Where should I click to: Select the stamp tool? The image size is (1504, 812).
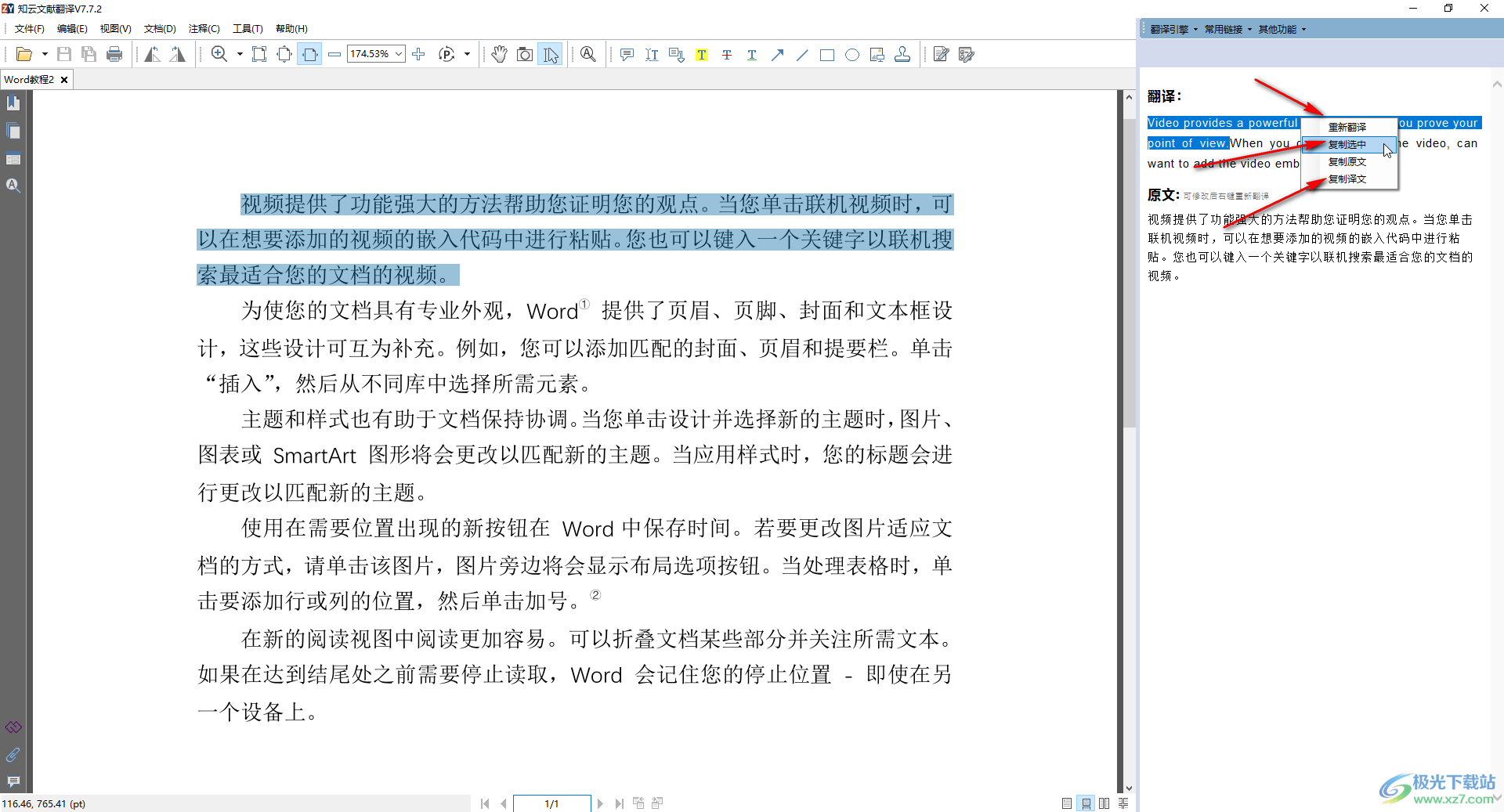[902, 55]
